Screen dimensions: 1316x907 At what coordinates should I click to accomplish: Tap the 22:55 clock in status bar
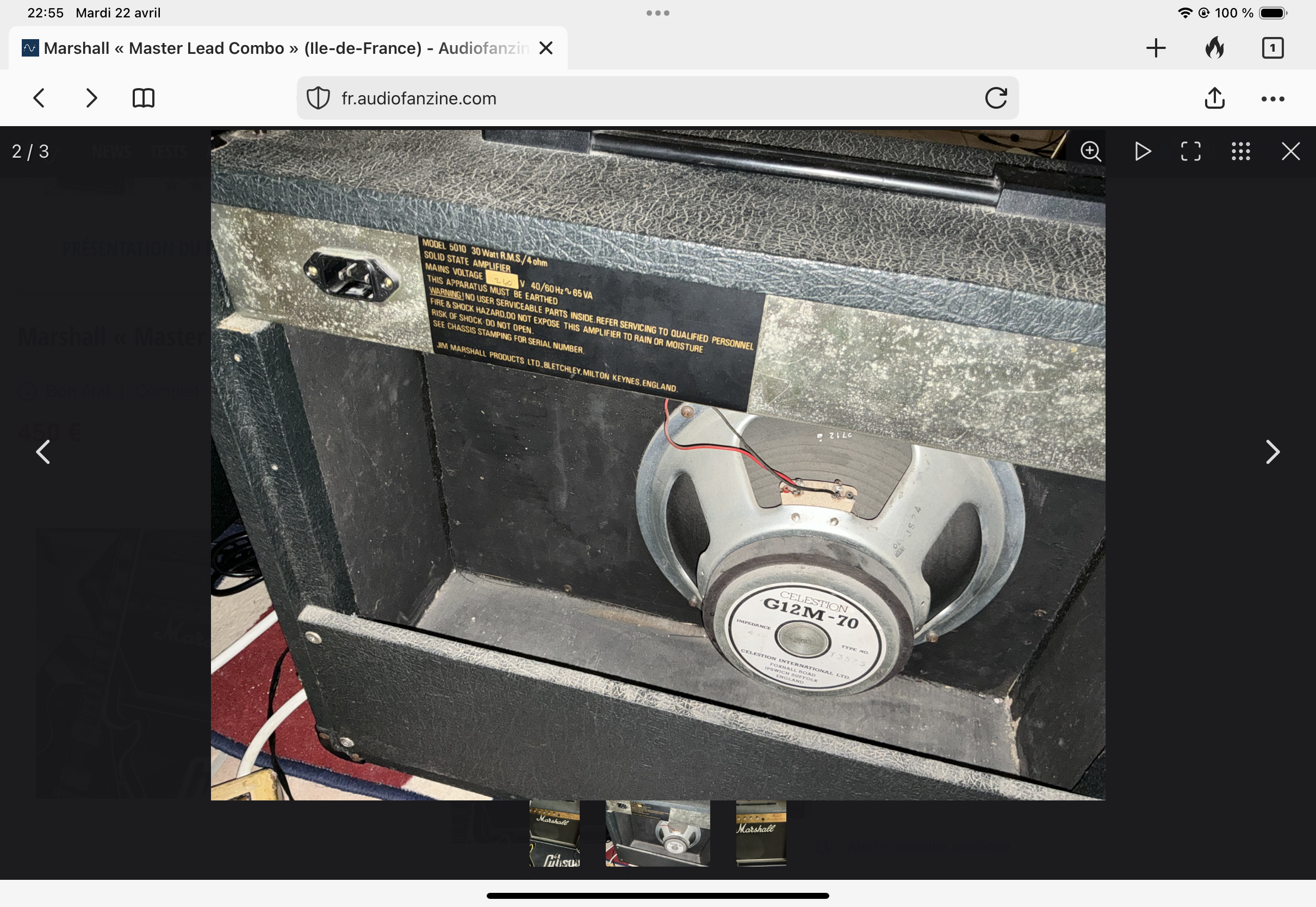(x=46, y=13)
